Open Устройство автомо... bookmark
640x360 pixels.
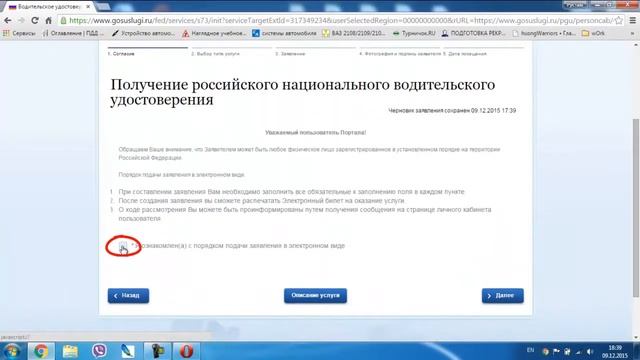click(143, 33)
